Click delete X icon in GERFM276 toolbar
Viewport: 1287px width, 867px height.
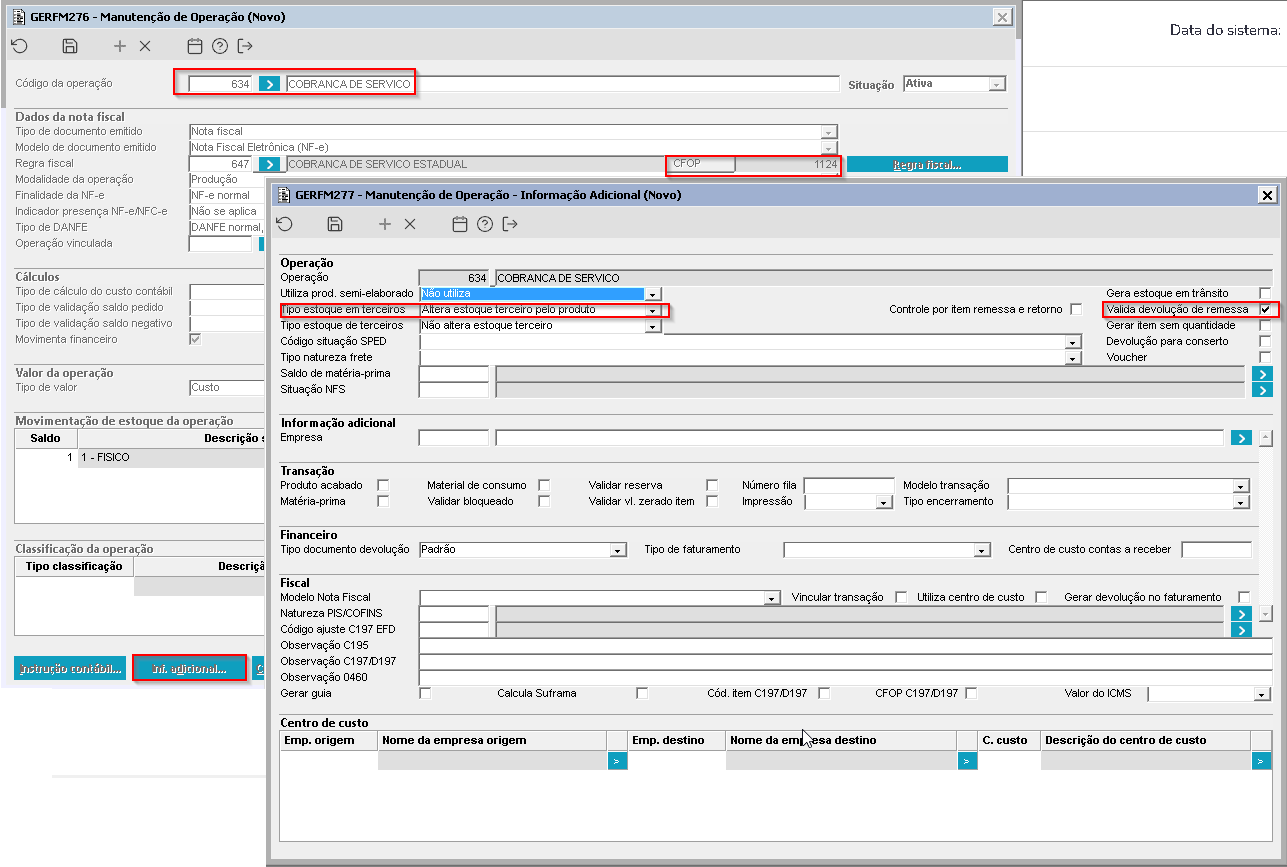point(144,46)
